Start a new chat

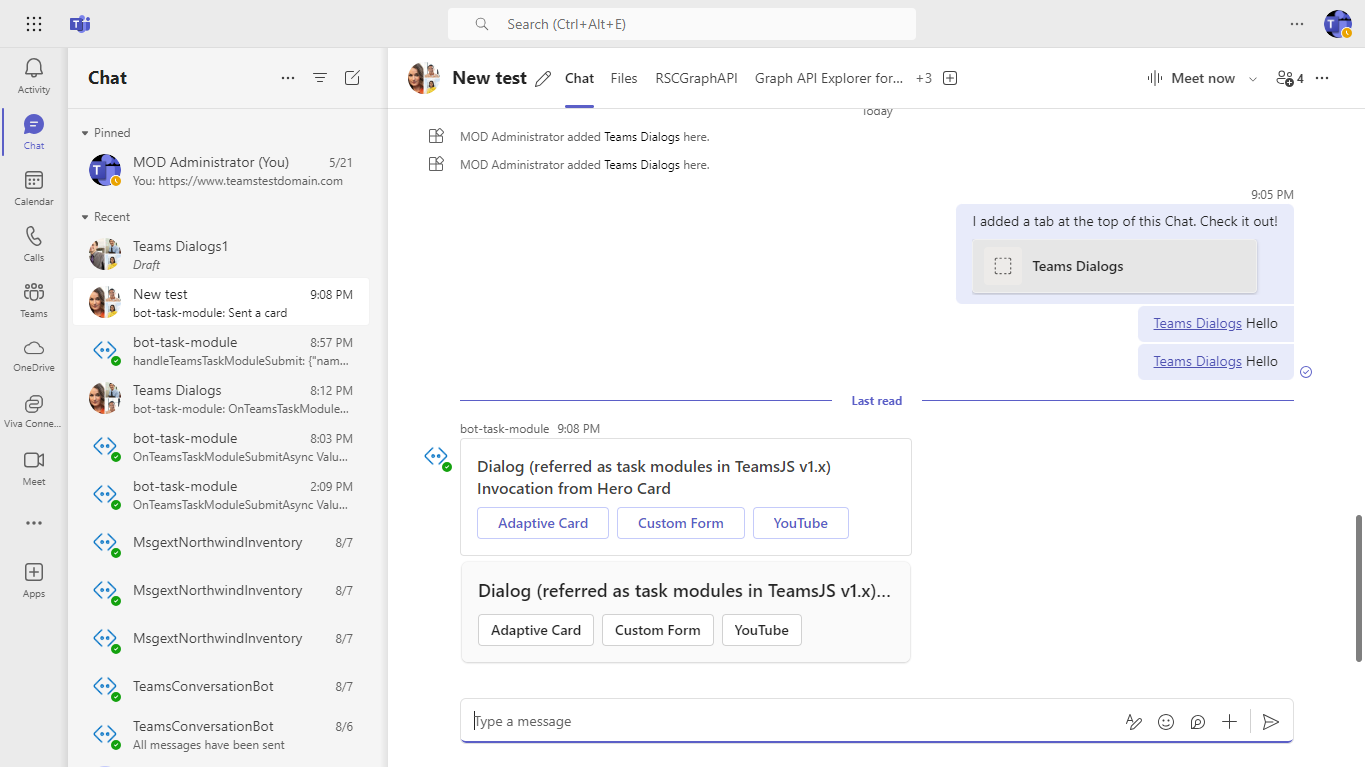352,78
